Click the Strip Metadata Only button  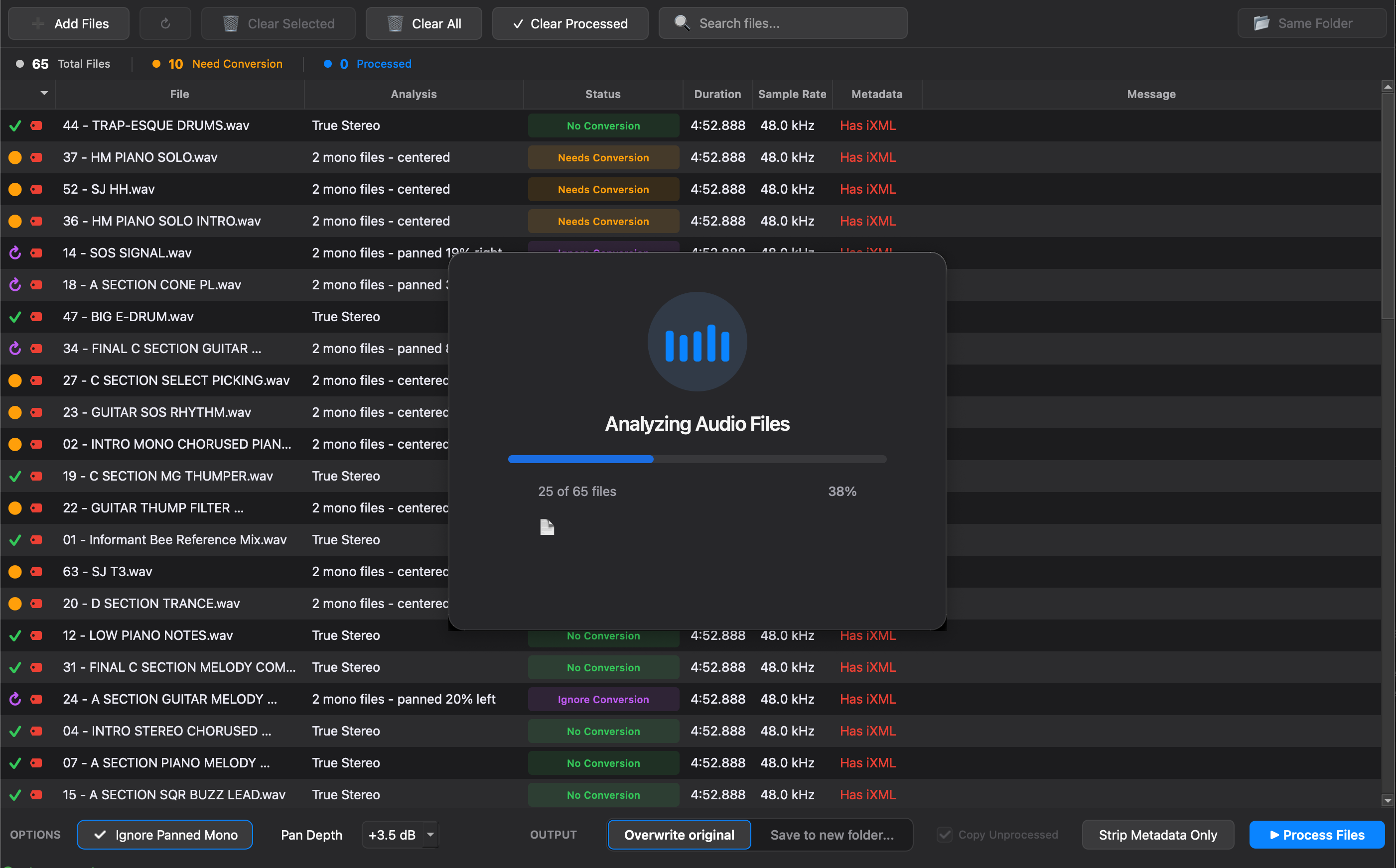(1158, 835)
